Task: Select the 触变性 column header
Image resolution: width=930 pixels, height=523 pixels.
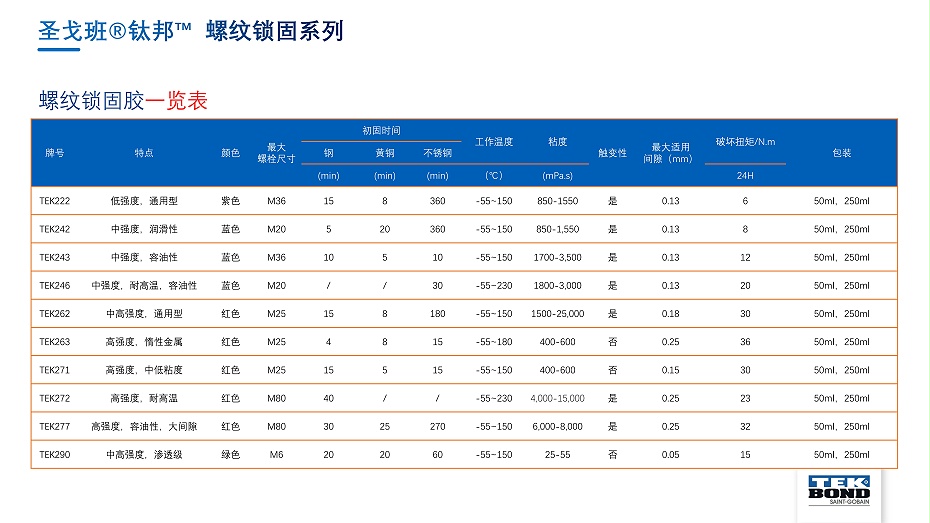Action: click(612, 153)
